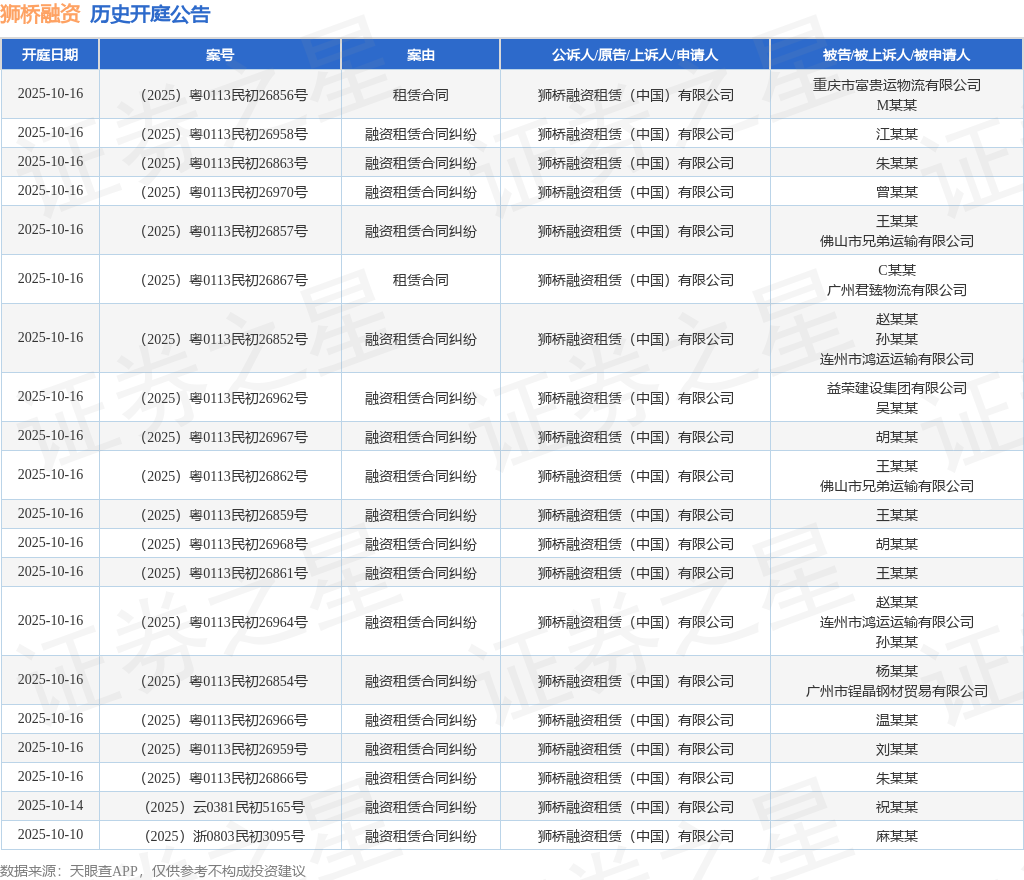Image resolution: width=1024 pixels, height=880 pixels.
Task: Click case number 浙0803民初3095号
Action: click(x=224, y=836)
